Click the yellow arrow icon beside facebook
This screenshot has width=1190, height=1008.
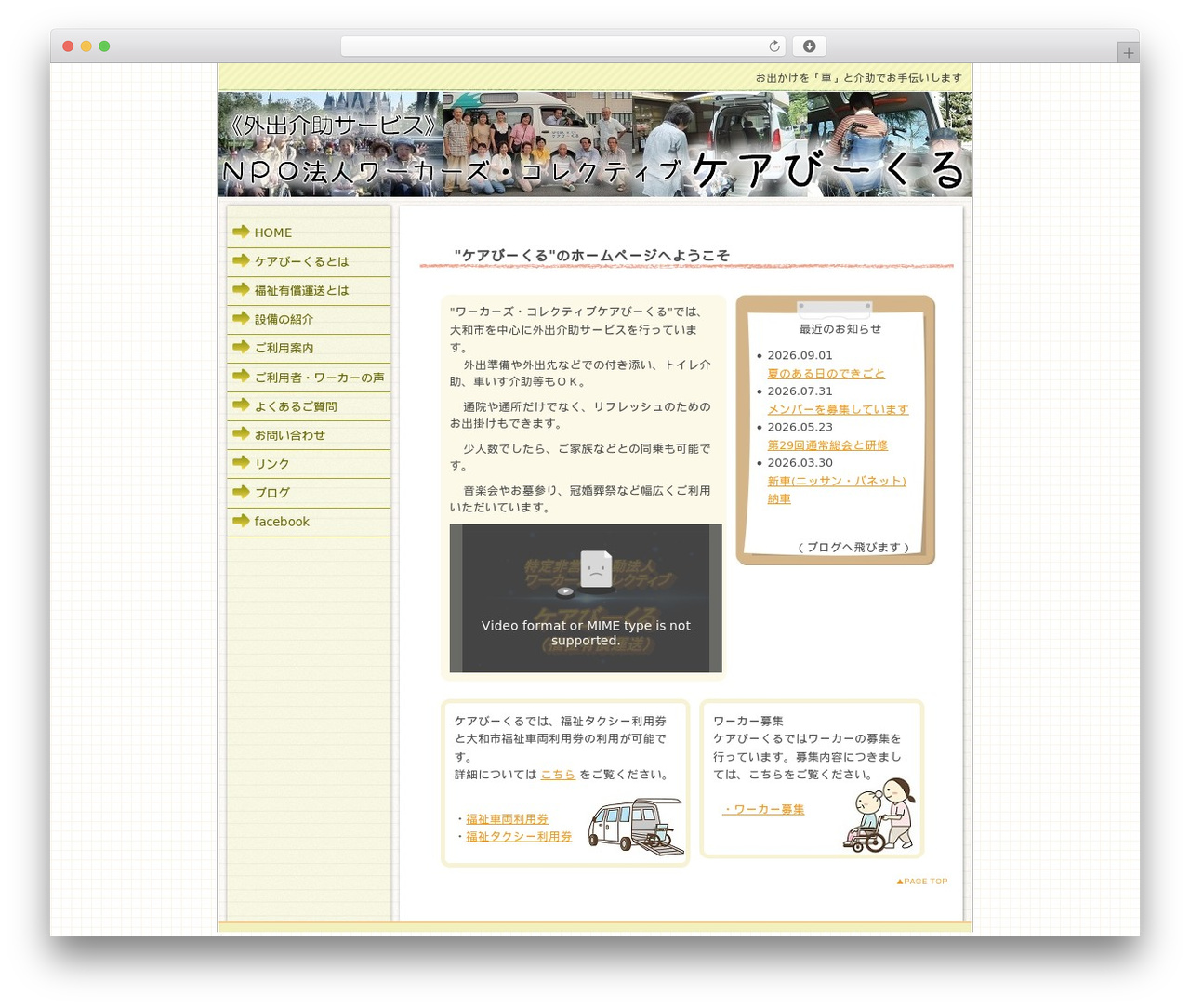click(241, 521)
